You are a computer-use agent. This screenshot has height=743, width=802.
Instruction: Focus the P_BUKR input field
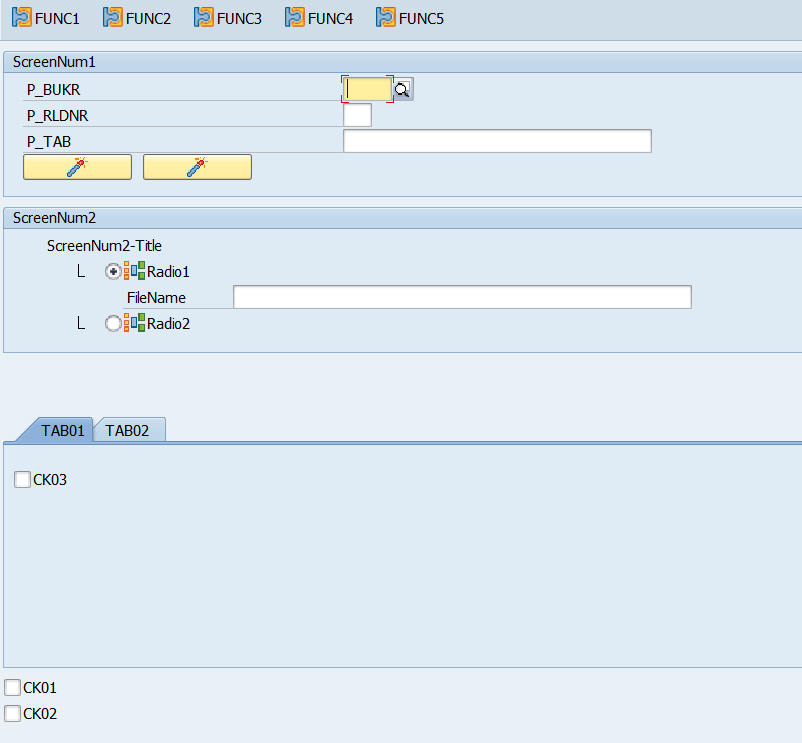367,89
